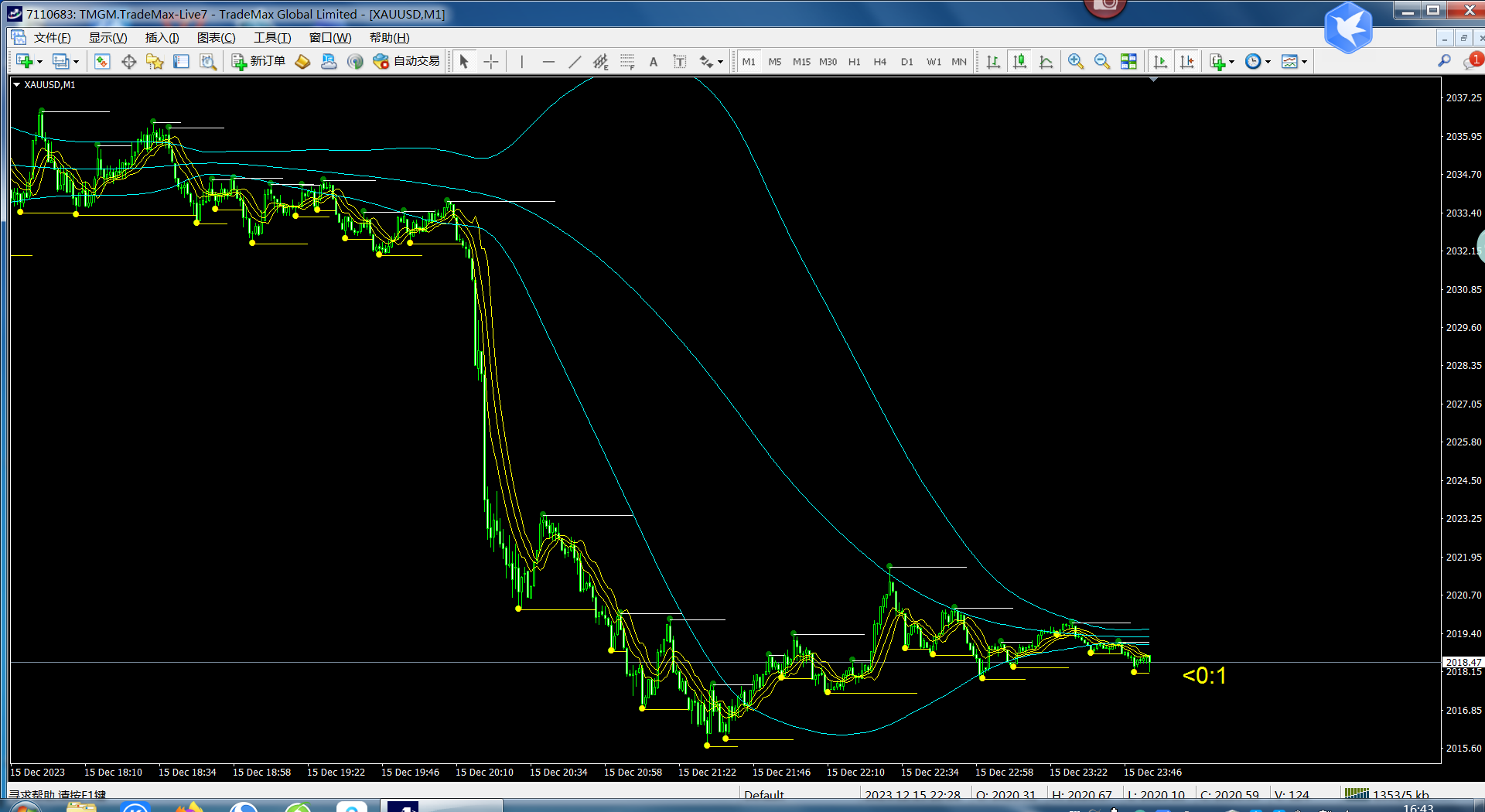1485x812 pixels.
Task: Expand the indicators list dropdown arrow
Action: [1232, 62]
